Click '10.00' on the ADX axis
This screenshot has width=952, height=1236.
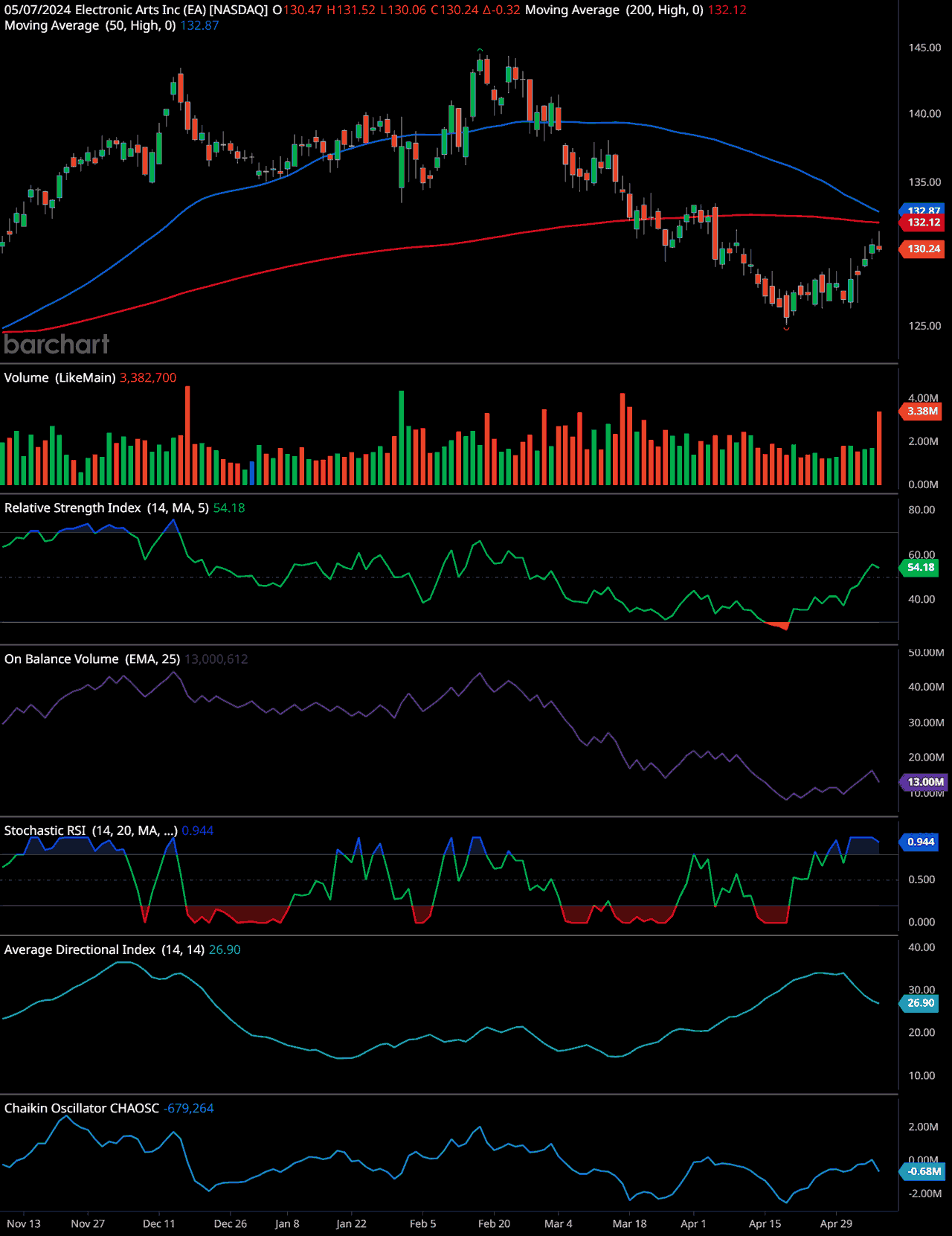922,1076
